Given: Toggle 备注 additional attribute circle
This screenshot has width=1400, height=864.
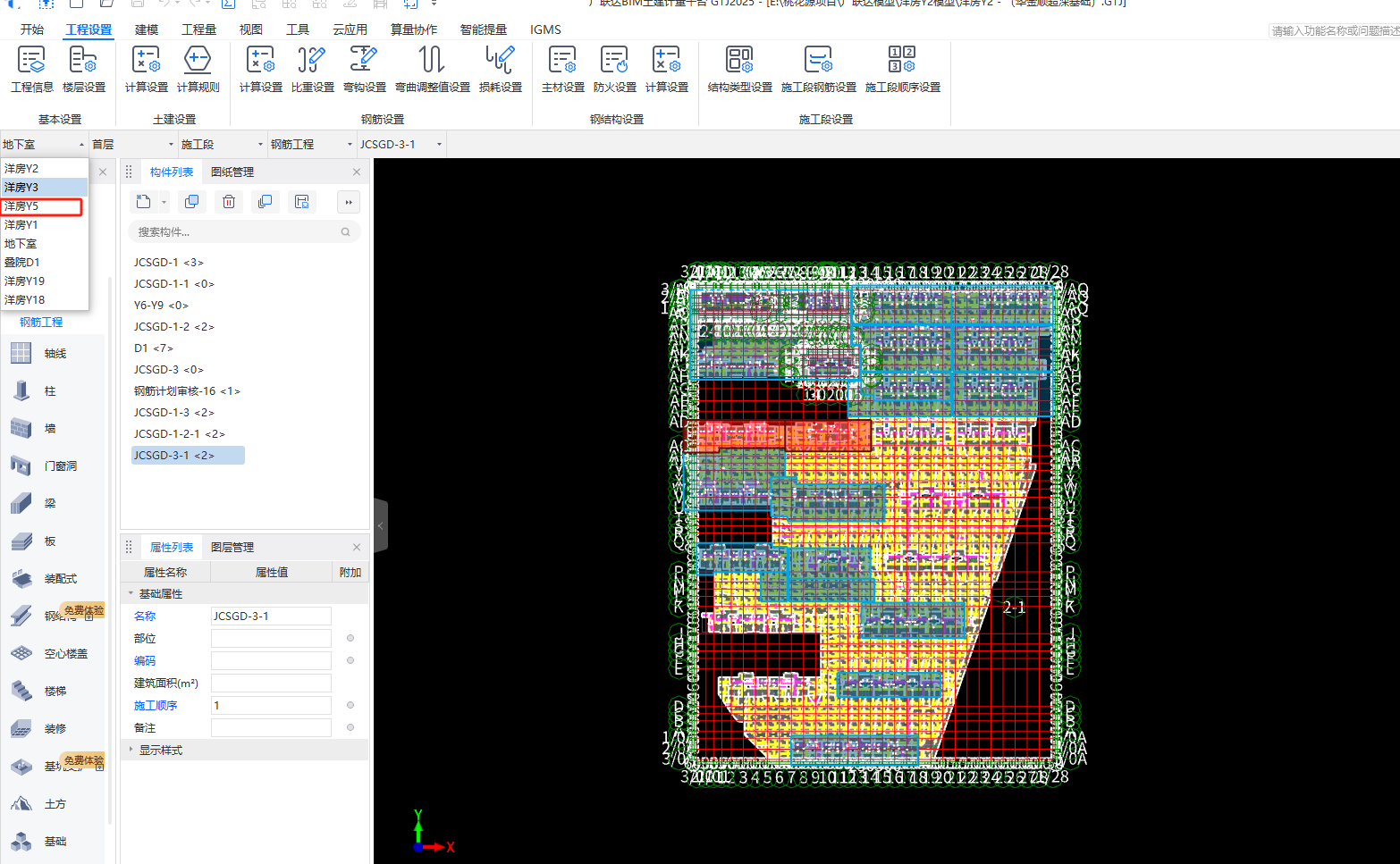Looking at the screenshot, I should pyautogui.click(x=350, y=727).
